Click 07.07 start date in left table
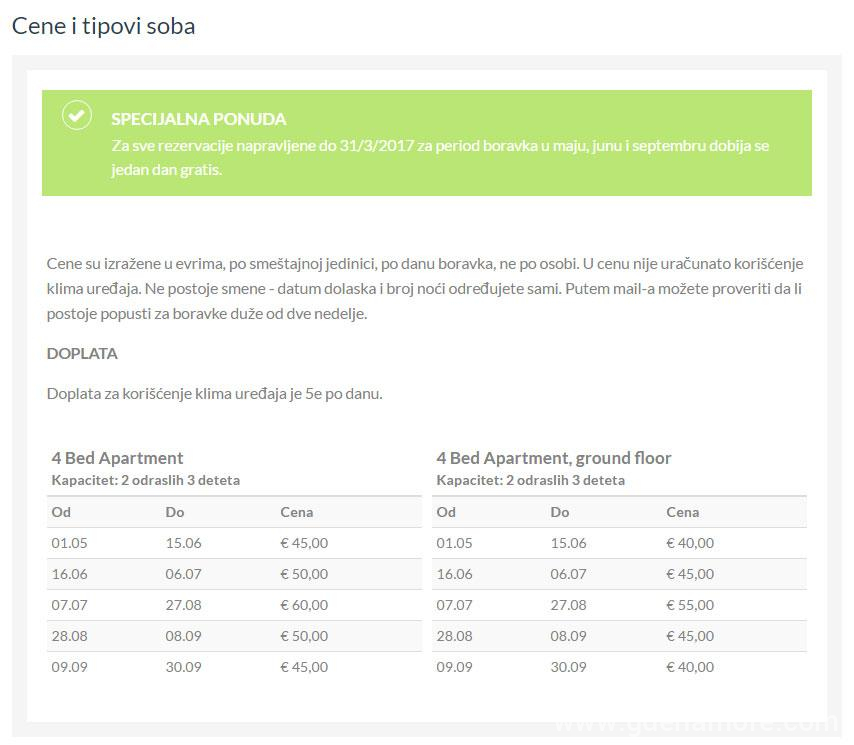 pyautogui.click(x=69, y=605)
